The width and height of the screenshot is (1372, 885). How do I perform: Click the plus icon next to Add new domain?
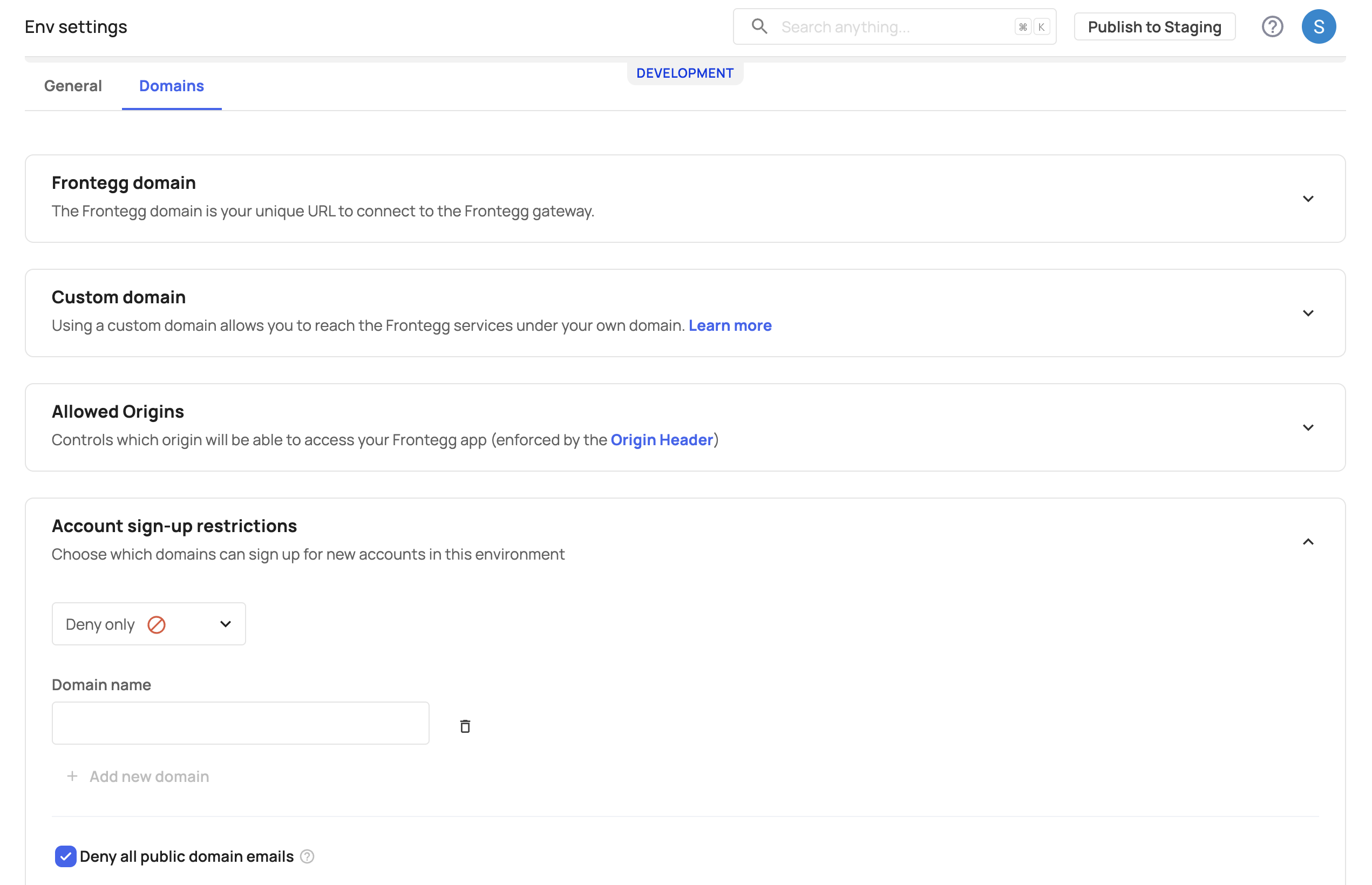pyautogui.click(x=72, y=776)
